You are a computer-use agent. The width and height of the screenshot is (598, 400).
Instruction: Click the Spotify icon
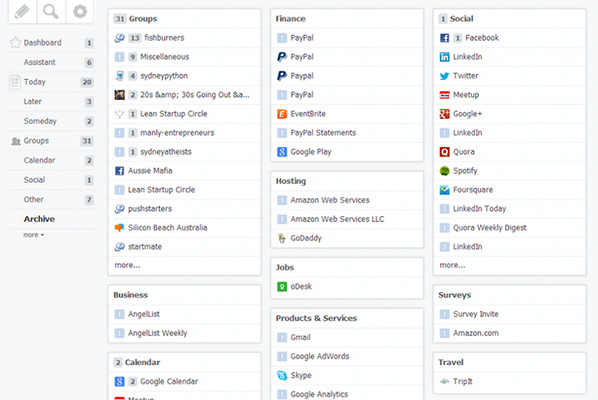(x=444, y=171)
